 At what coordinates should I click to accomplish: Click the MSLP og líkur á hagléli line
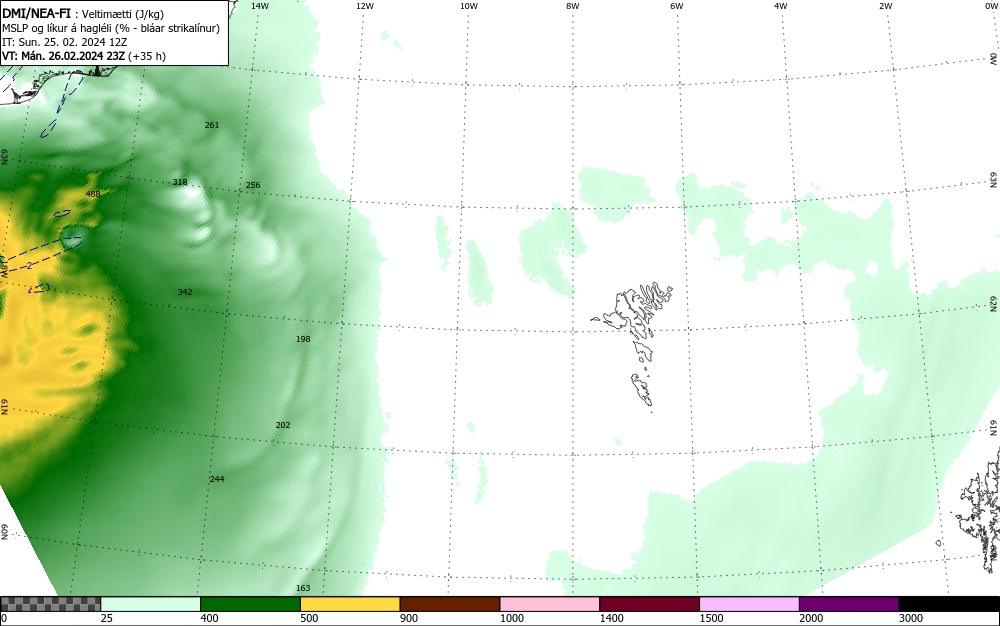tap(111, 28)
